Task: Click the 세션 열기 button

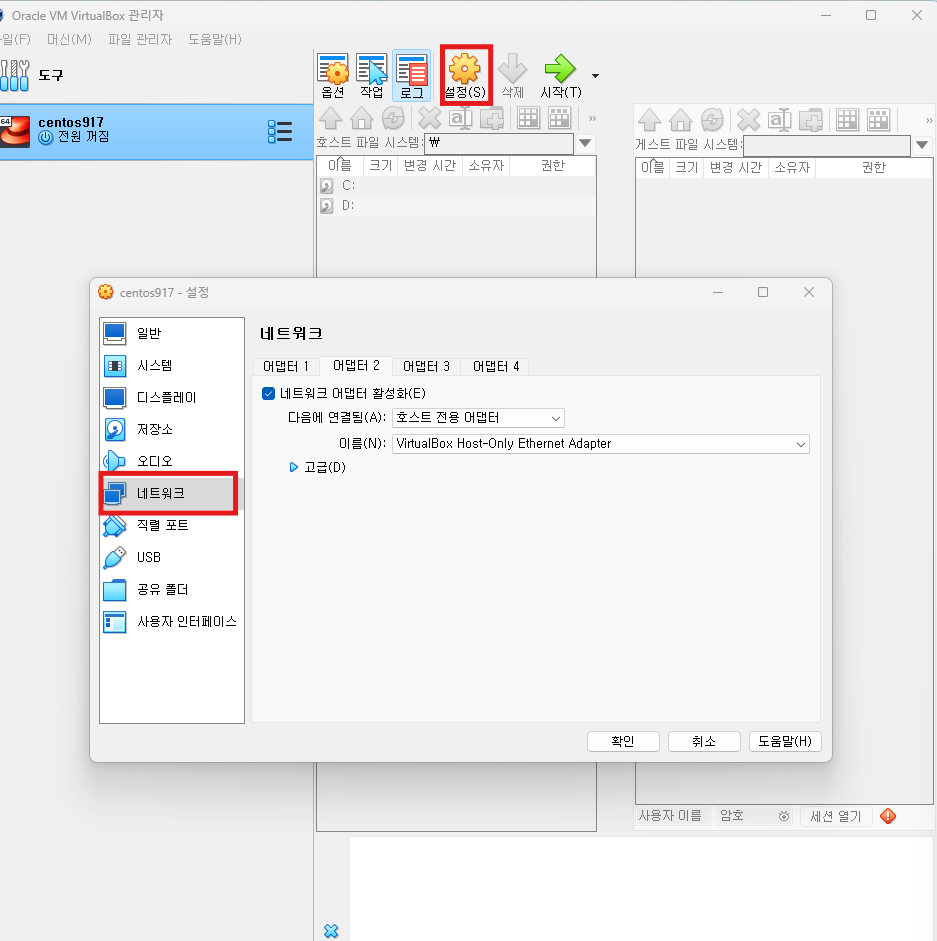Action: [x=836, y=816]
